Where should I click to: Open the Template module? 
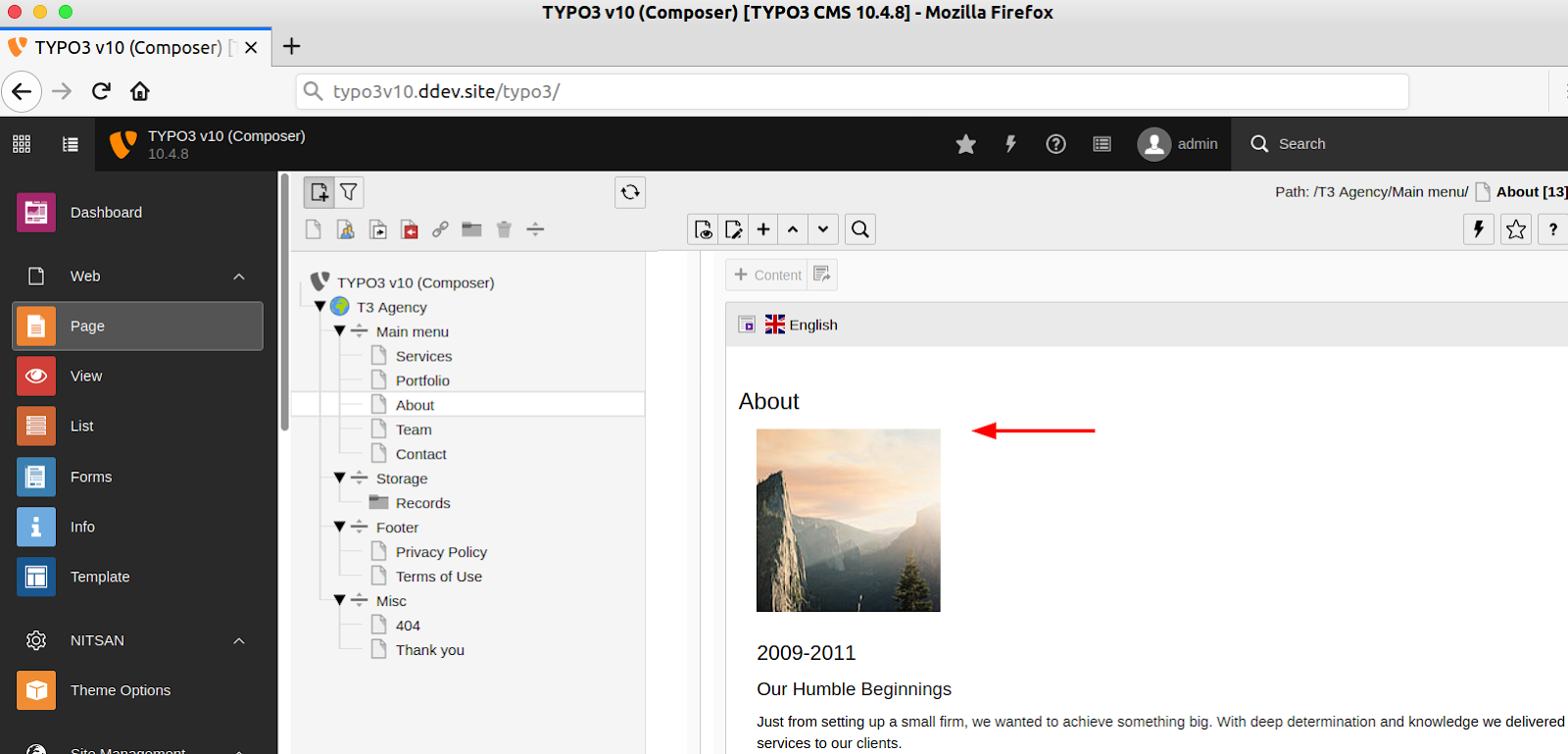click(138, 577)
